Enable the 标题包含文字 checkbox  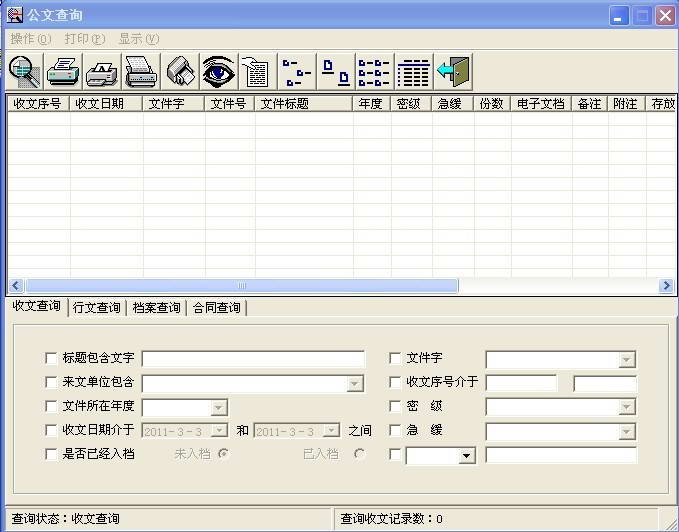click(52, 358)
